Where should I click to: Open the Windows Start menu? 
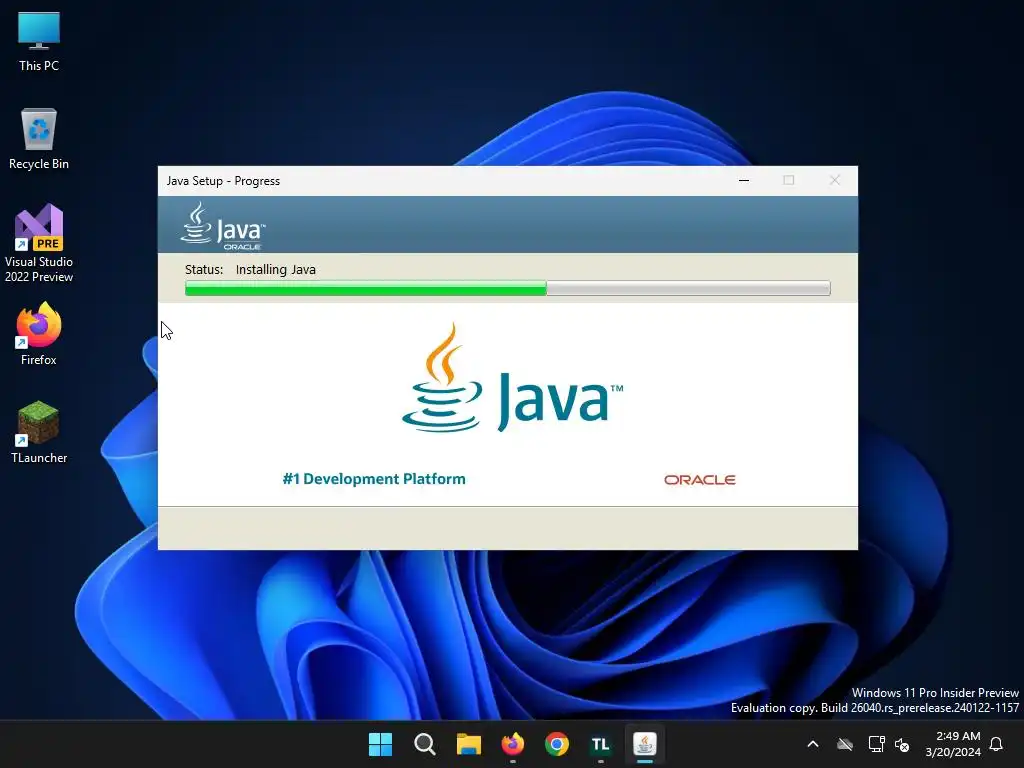380,744
